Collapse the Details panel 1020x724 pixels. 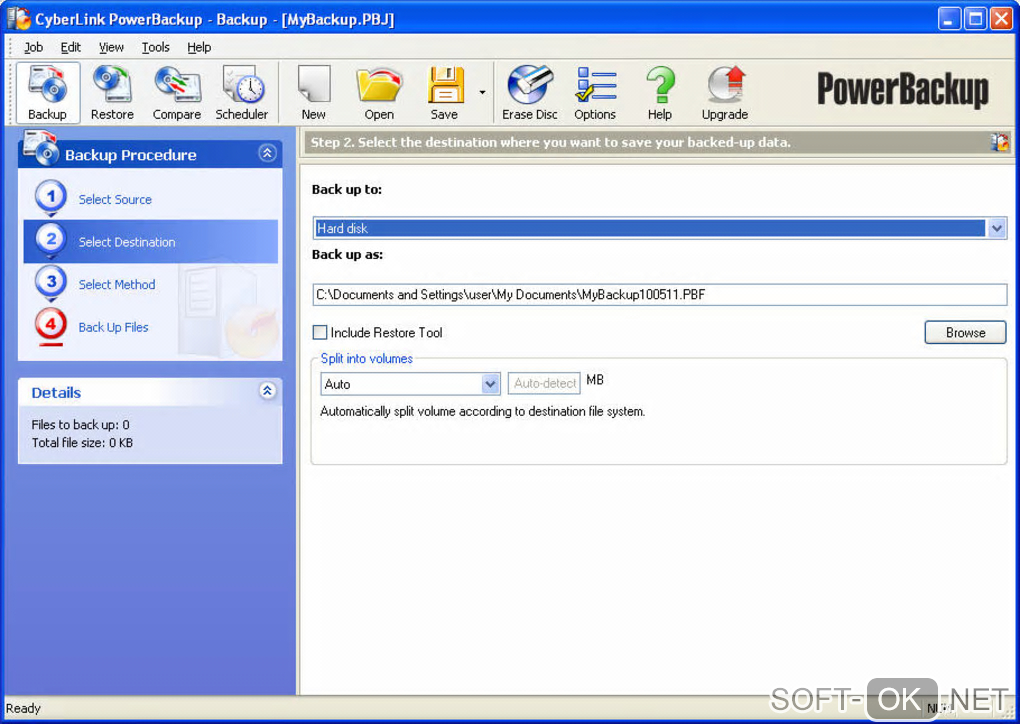pos(267,390)
